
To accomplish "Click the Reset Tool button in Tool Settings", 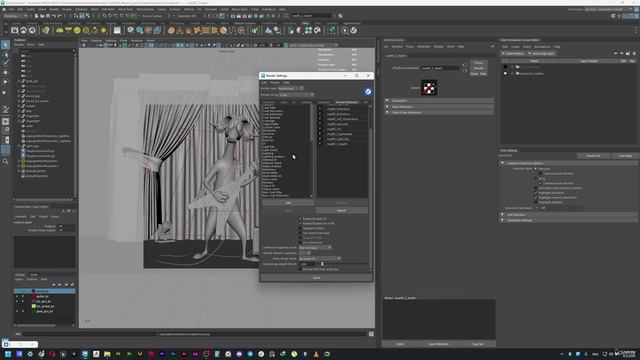I will click(593, 156).
